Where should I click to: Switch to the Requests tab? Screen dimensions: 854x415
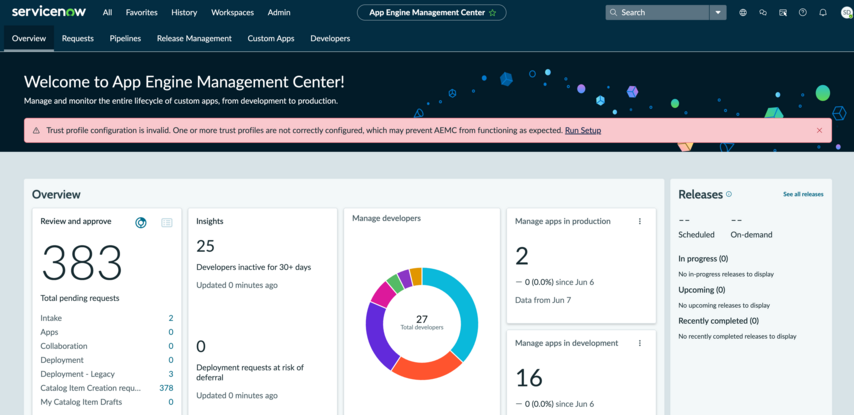(x=78, y=39)
